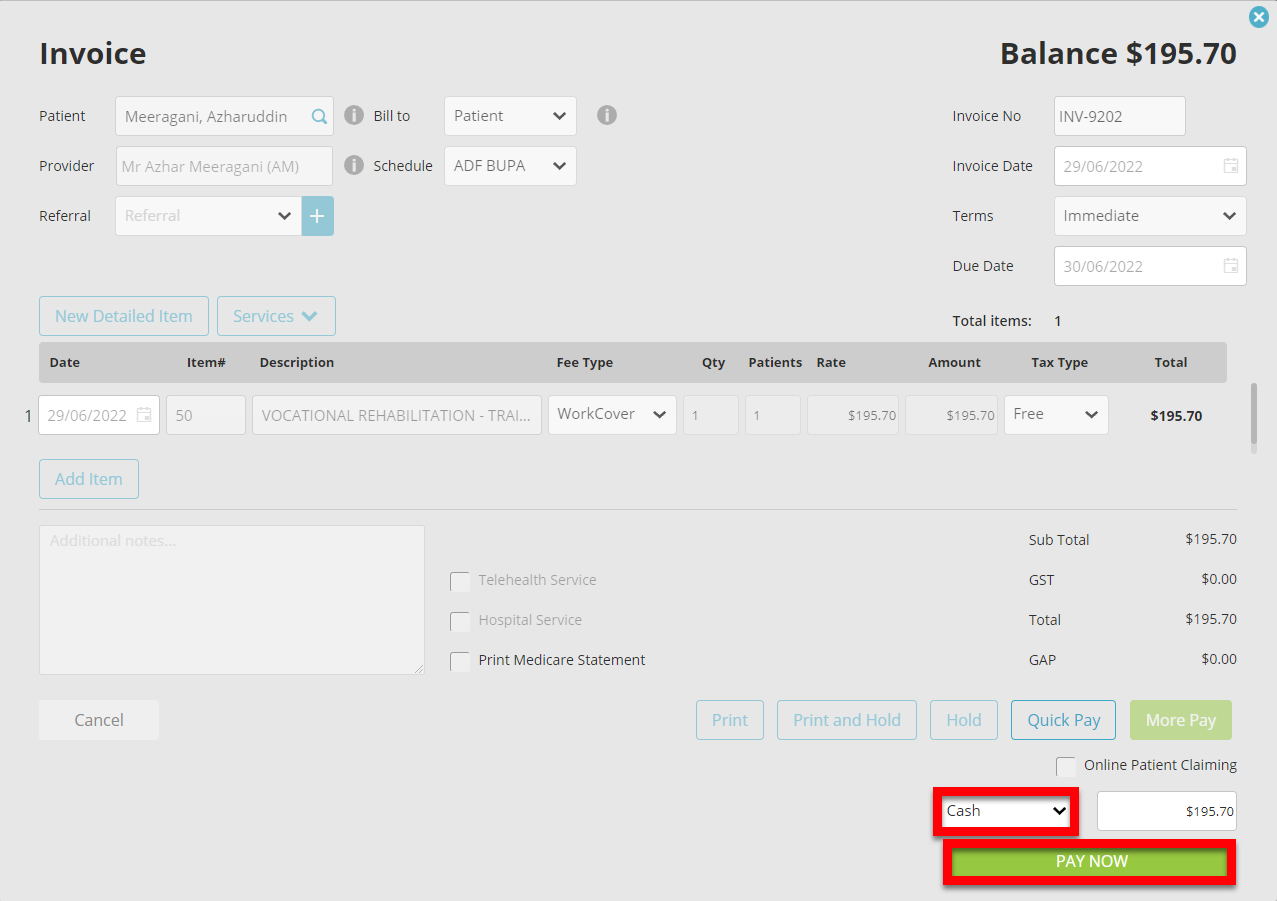This screenshot has width=1277, height=901.
Task: Change Fee Type dropdown from WorkCover
Action: click(612, 415)
